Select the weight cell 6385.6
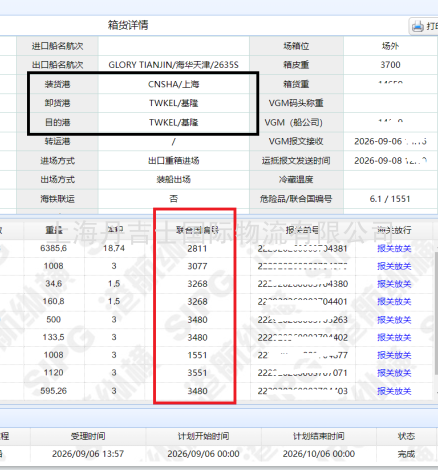The height and width of the screenshot is (470, 438). point(53,248)
